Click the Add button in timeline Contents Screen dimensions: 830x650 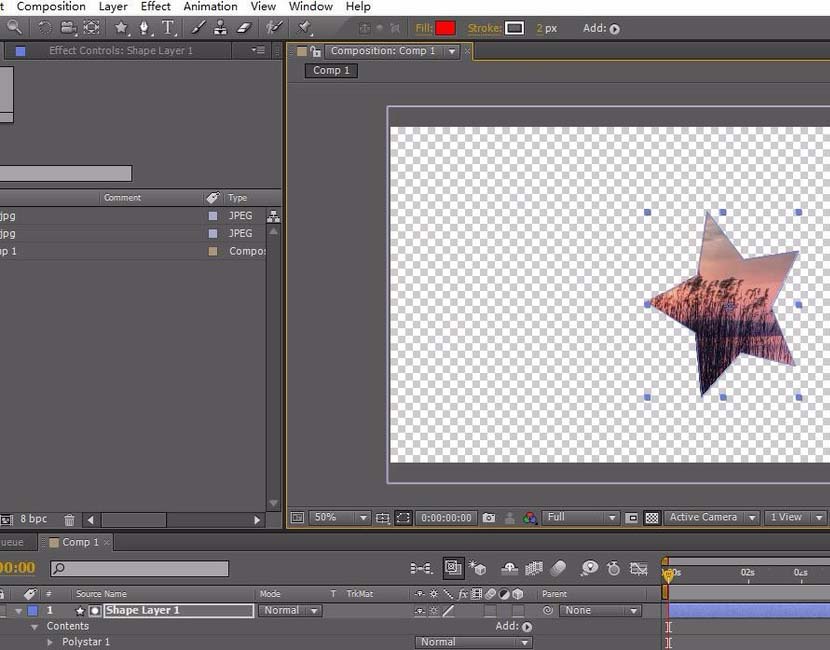tap(526, 627)
